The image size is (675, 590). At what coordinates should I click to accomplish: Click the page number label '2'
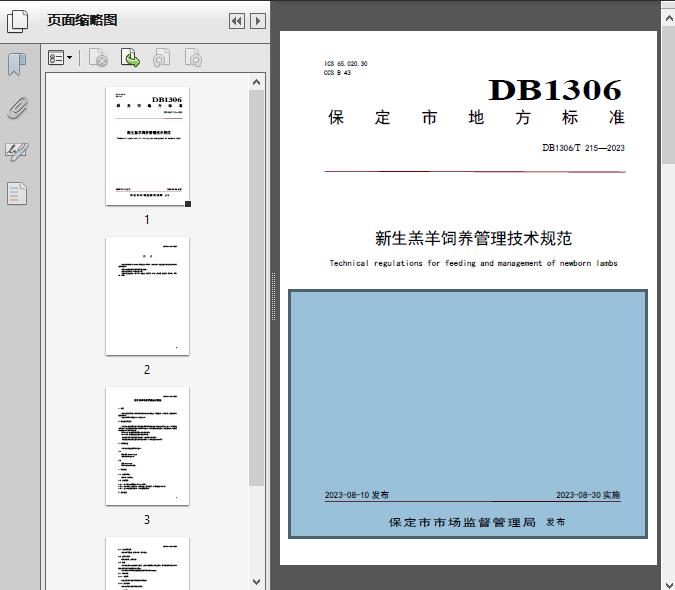[x=147, y=370]
